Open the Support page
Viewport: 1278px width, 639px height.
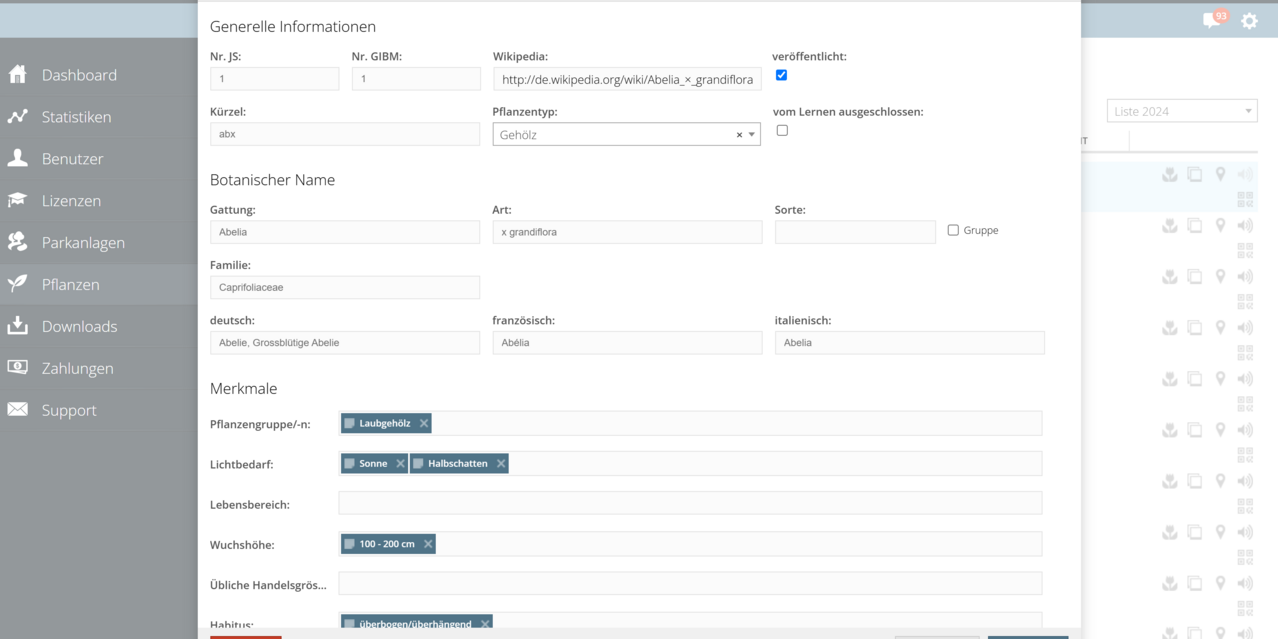pyautogui.click(x=99, y=410)
